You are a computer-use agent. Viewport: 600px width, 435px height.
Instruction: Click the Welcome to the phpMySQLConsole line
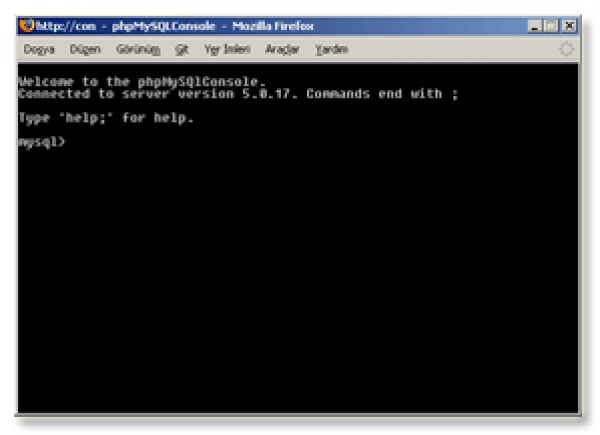click(142, 81)
